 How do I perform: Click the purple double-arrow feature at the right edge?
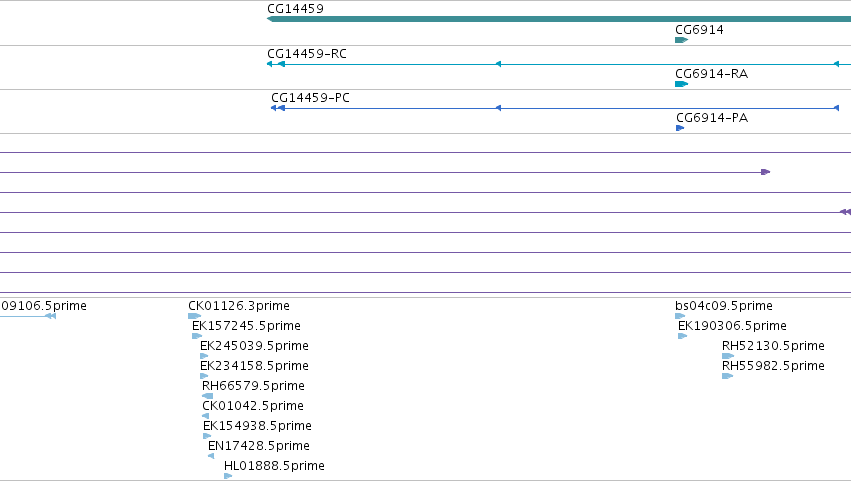(x=845, y=212)
